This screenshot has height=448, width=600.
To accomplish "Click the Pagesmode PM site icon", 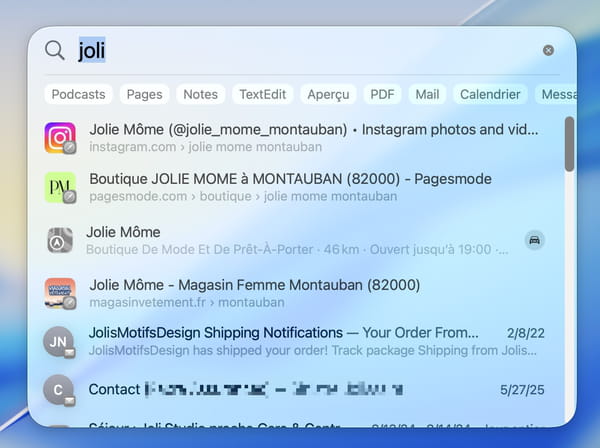I will (60, 188).
